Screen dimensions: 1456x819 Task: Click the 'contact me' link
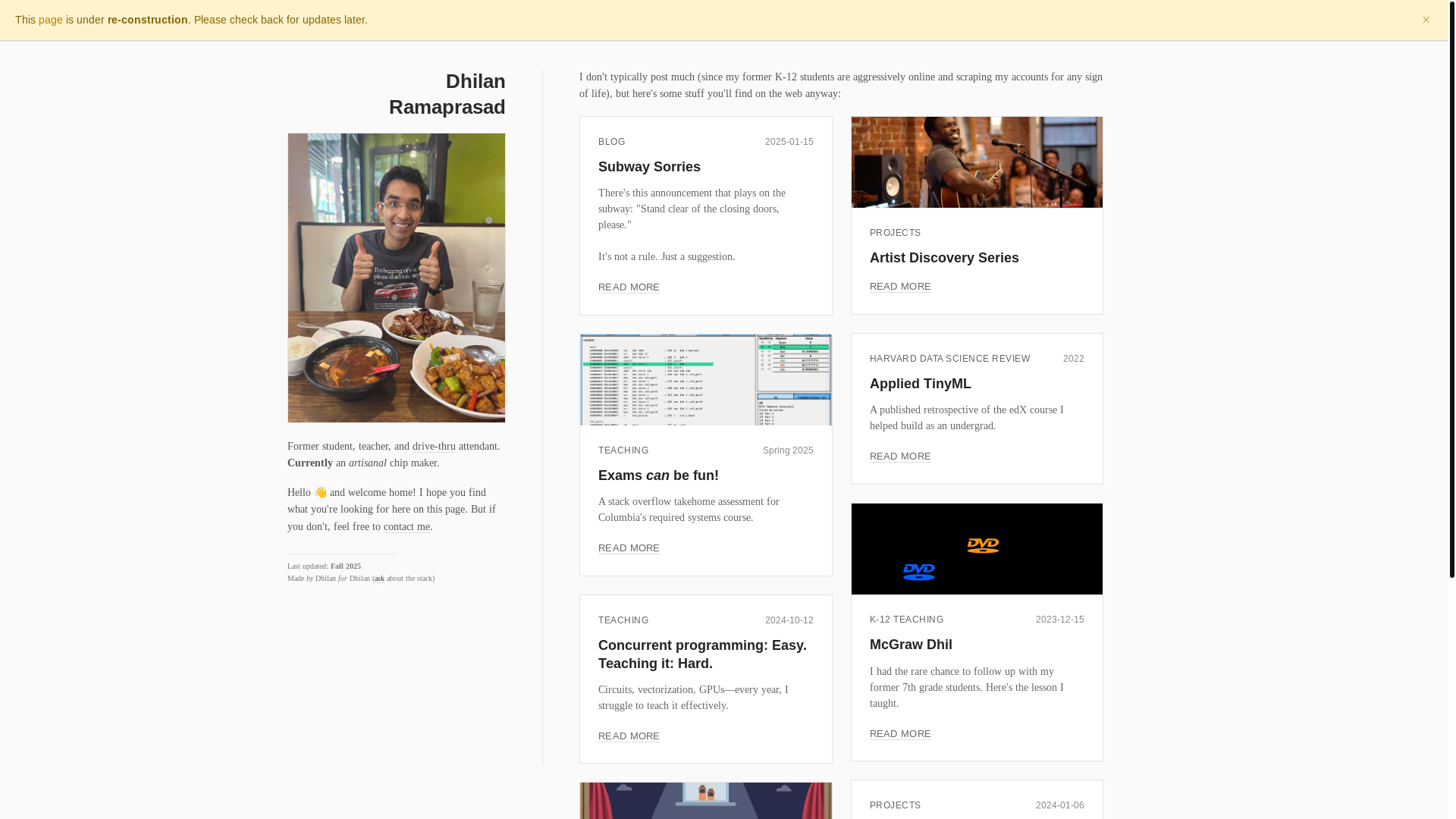[x=406, y=527]
